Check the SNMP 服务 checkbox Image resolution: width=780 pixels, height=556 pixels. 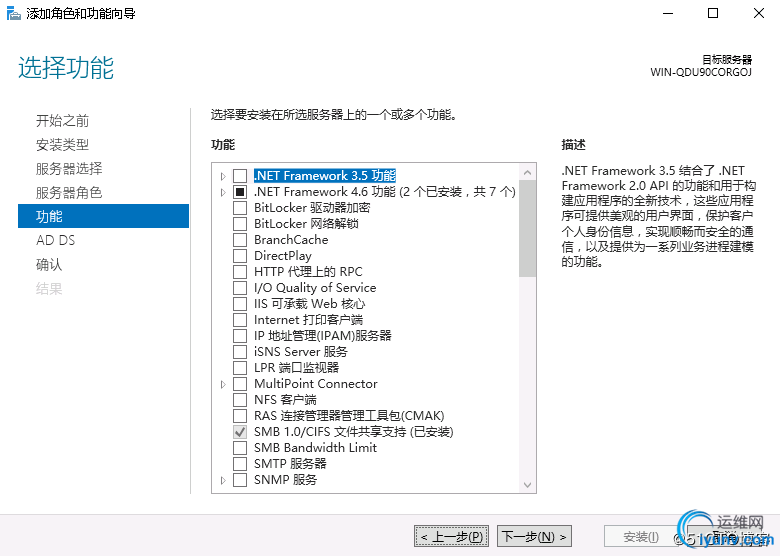coord(240,480)
